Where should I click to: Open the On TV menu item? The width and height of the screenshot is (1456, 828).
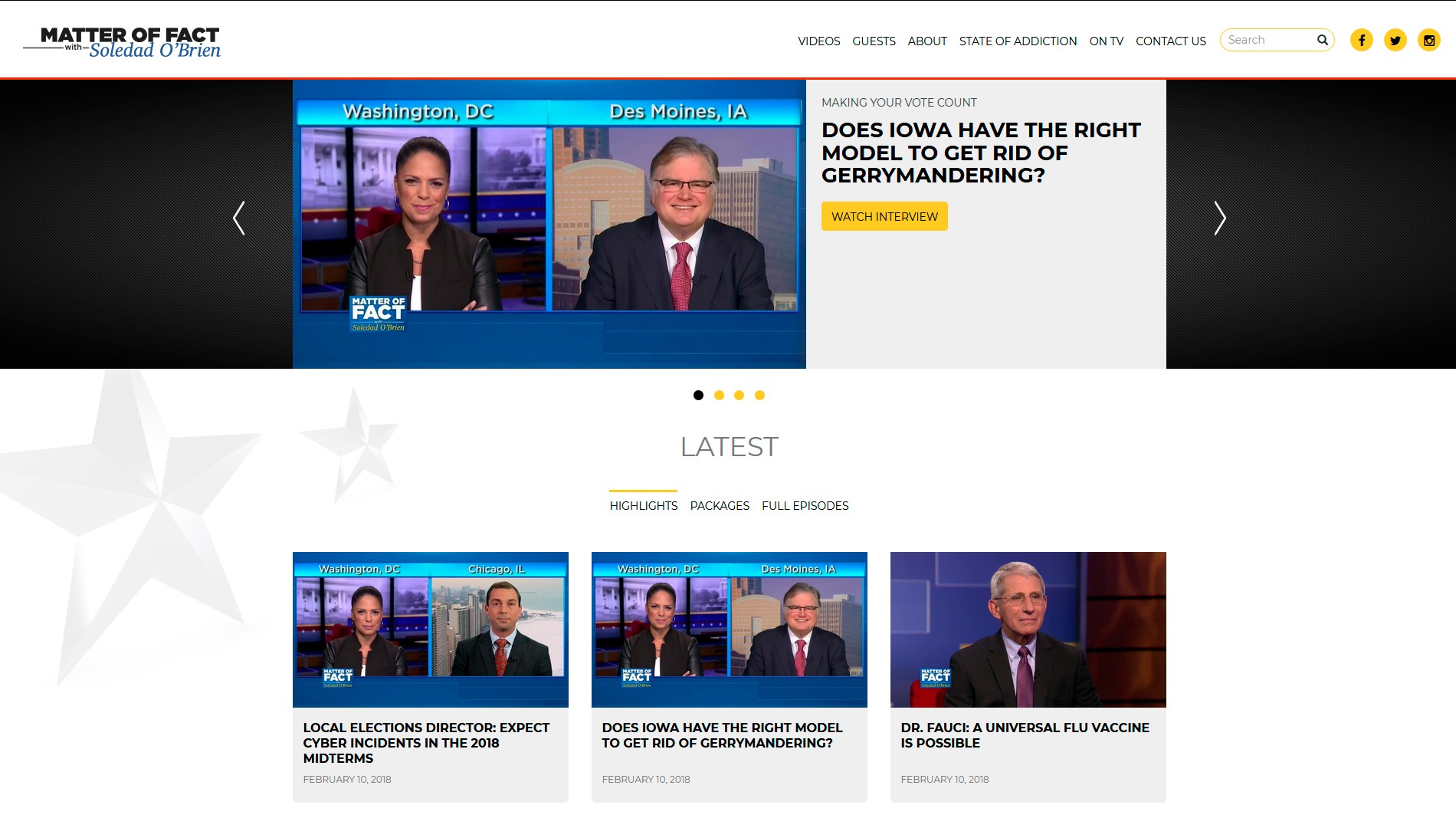pos(1106,41)
